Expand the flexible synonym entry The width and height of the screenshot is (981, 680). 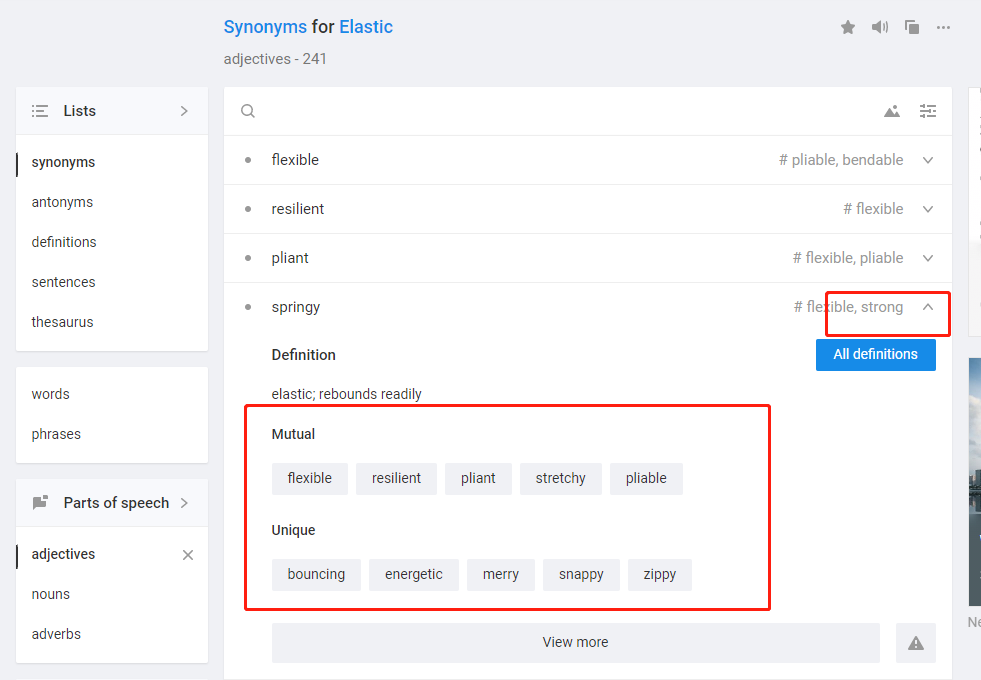(x=928, y=160)
